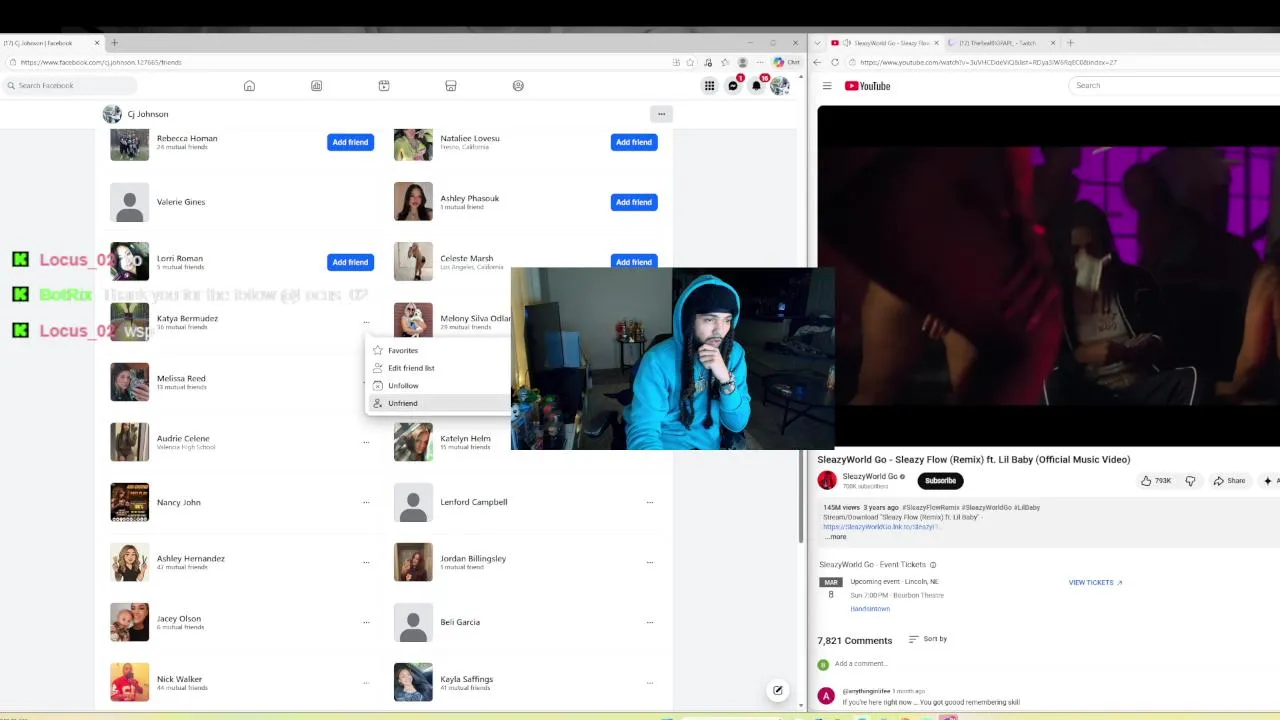Screen dimensions: 1280x720
Task: Add Natallee Lovesu as friend
Action: 634,142
